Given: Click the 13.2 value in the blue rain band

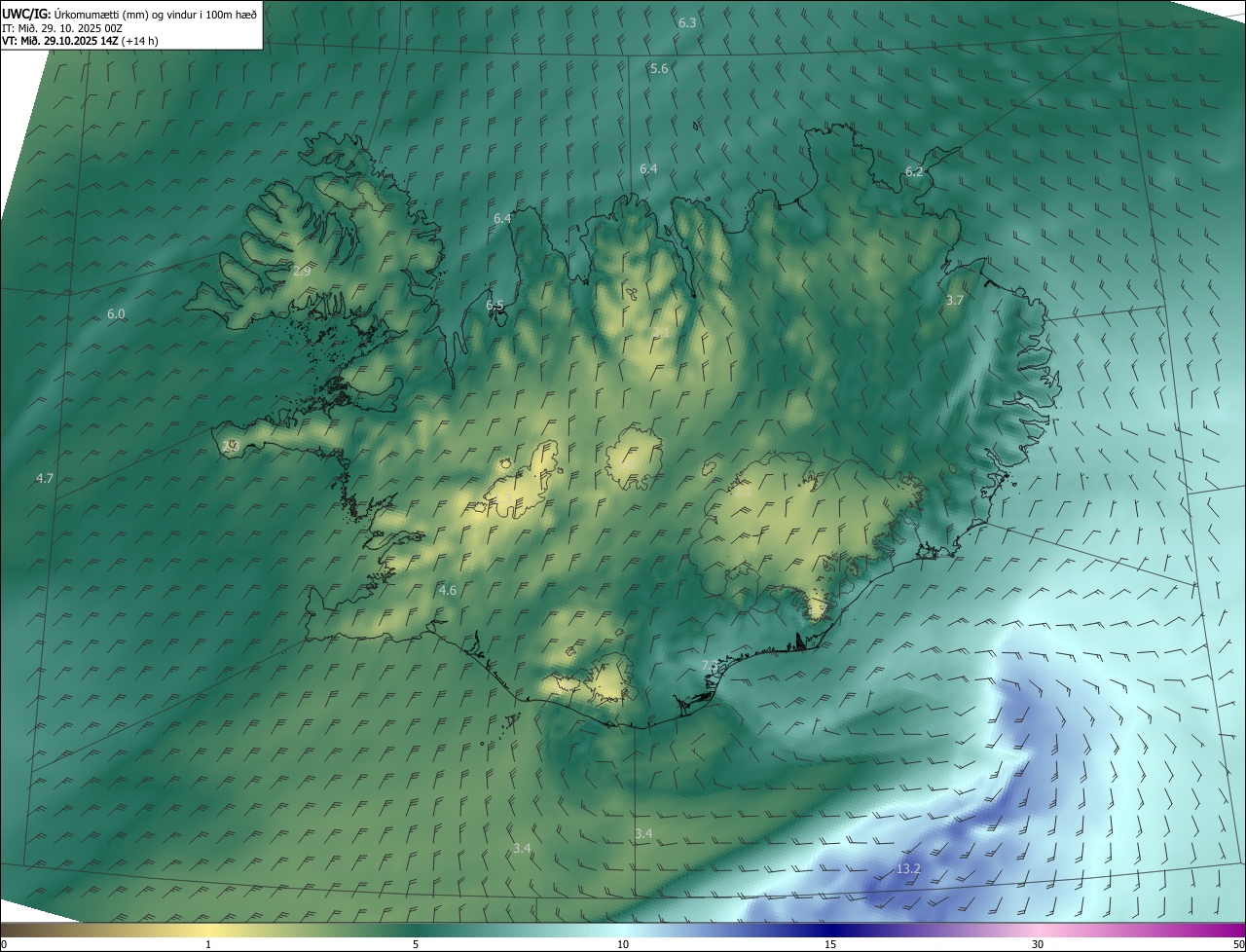Looking at the screenshot, I should point(908,868).
